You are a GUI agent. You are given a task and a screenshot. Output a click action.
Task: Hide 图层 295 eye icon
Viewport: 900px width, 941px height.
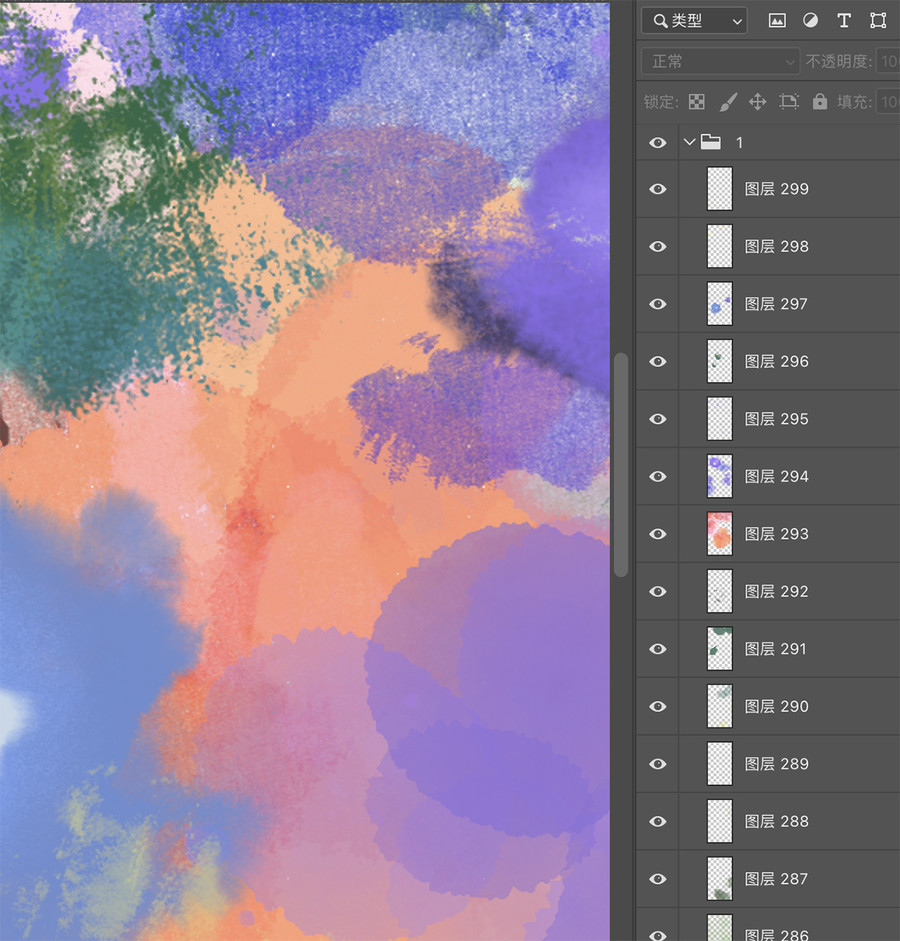click(658, 419)
